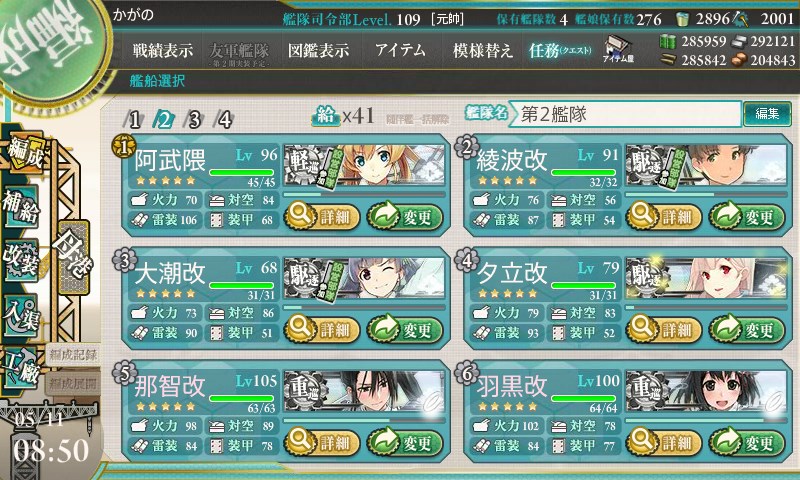
Task: Open the 改装 remodel sidebar icon
Action: point(21,260)
